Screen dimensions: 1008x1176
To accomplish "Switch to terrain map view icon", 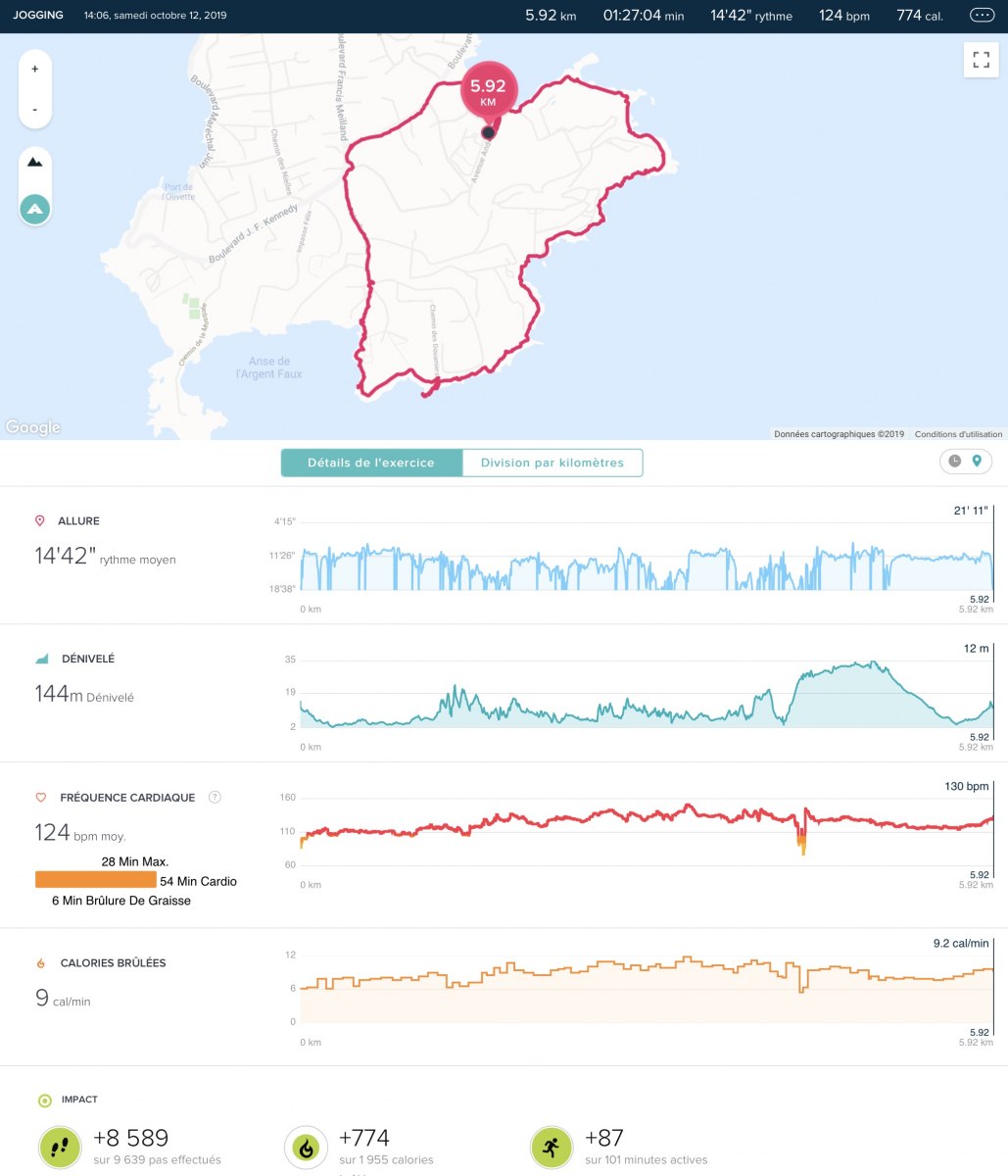I will pyautogui.click(x=35, y=162).
